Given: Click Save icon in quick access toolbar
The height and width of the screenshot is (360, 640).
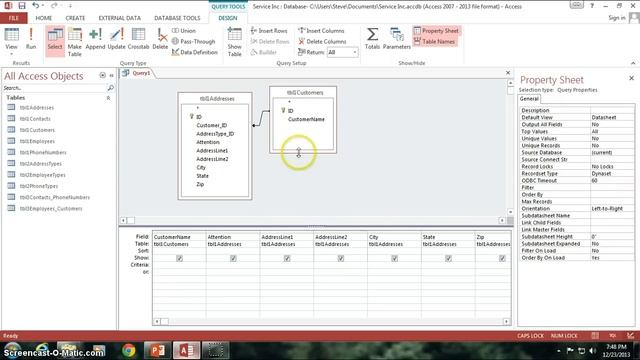Looking at the screenshot, I should point(22,6).
